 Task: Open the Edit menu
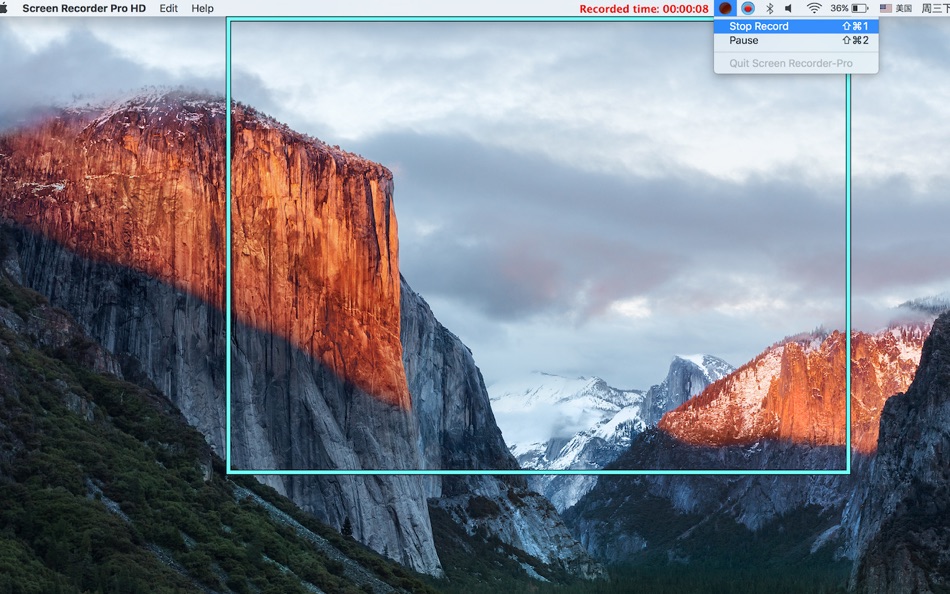point(168,8)
